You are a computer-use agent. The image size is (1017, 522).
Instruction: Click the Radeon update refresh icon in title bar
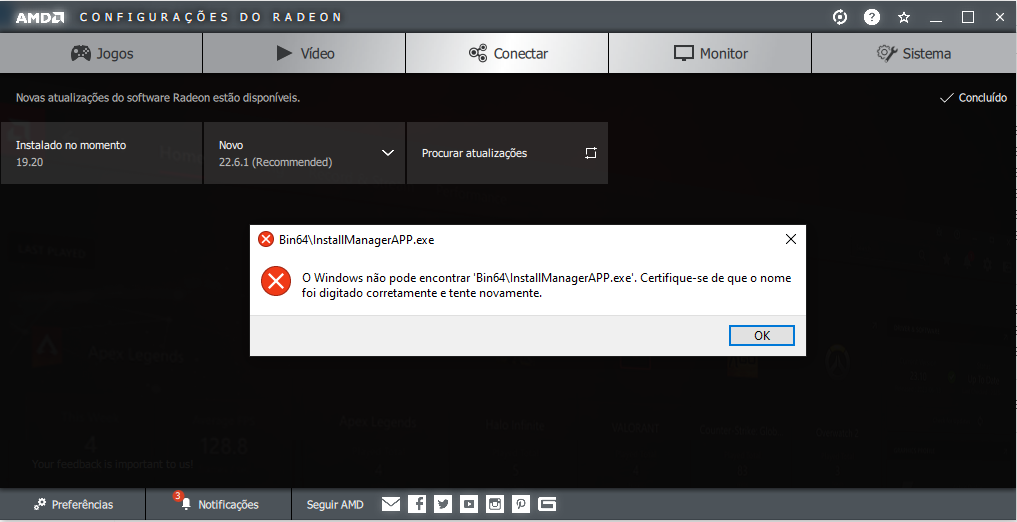[840, 18]
